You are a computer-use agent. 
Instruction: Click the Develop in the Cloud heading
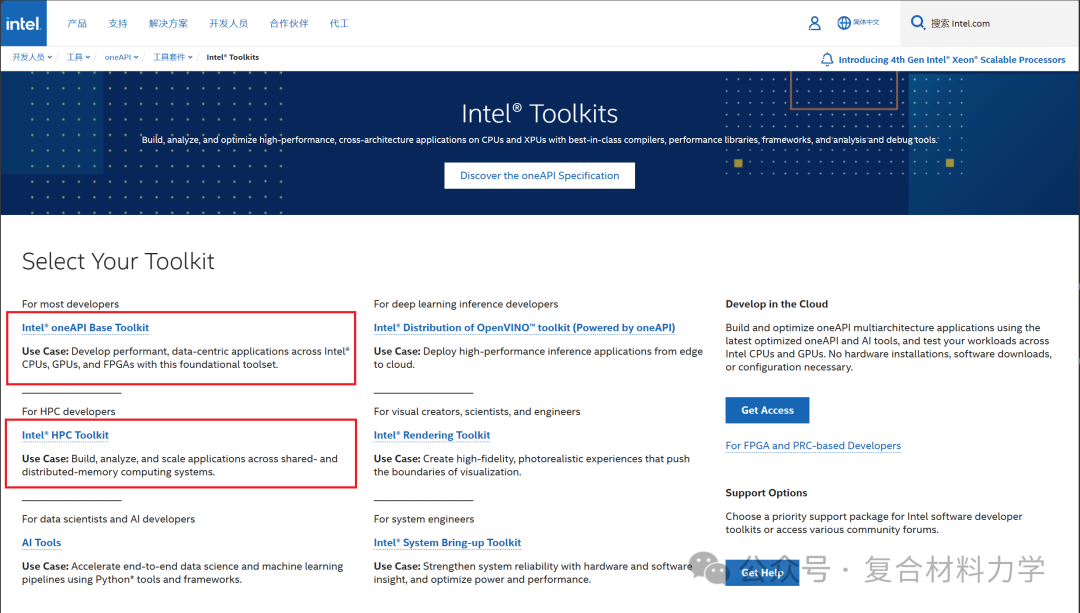click(x=776, y=304)
